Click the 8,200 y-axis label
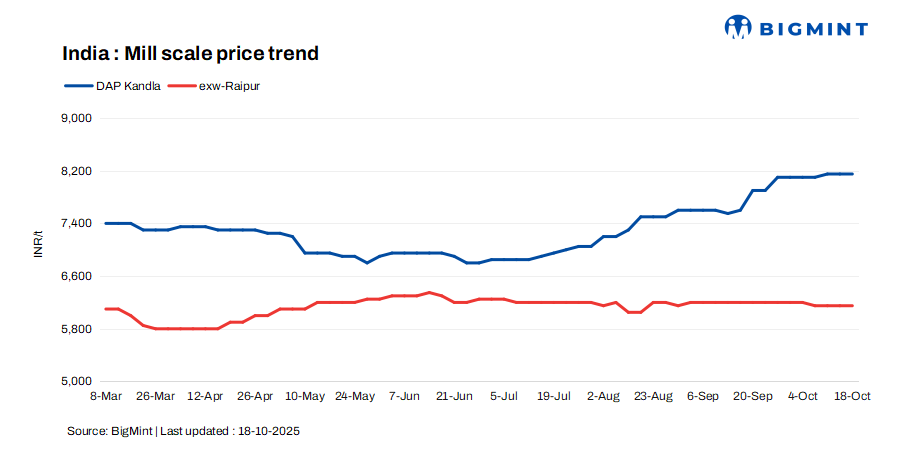907x454 pixels. [x=77, y=171]
